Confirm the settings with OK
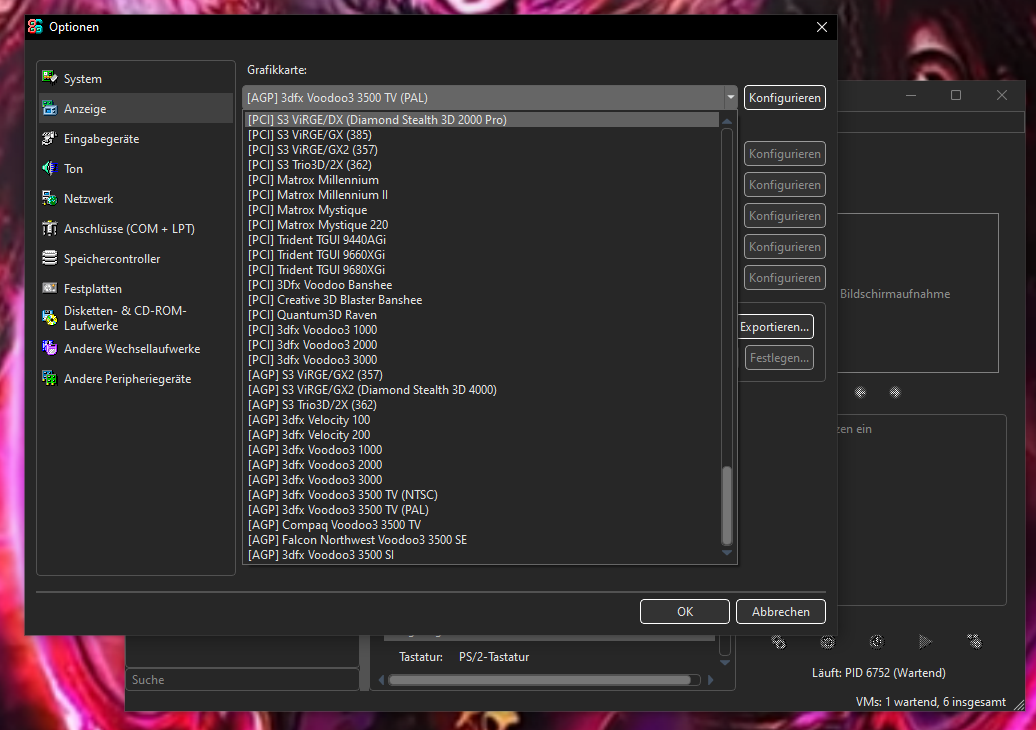1036x730 pixels. point(684,611)
